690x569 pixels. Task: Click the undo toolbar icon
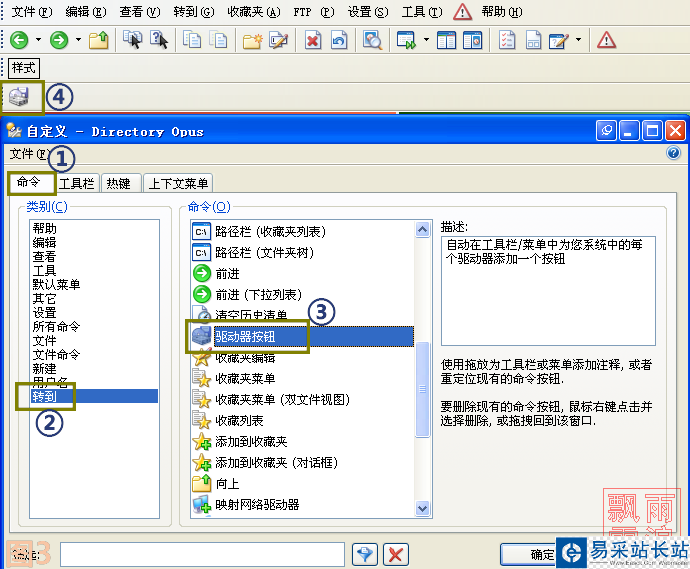(339, 40)
